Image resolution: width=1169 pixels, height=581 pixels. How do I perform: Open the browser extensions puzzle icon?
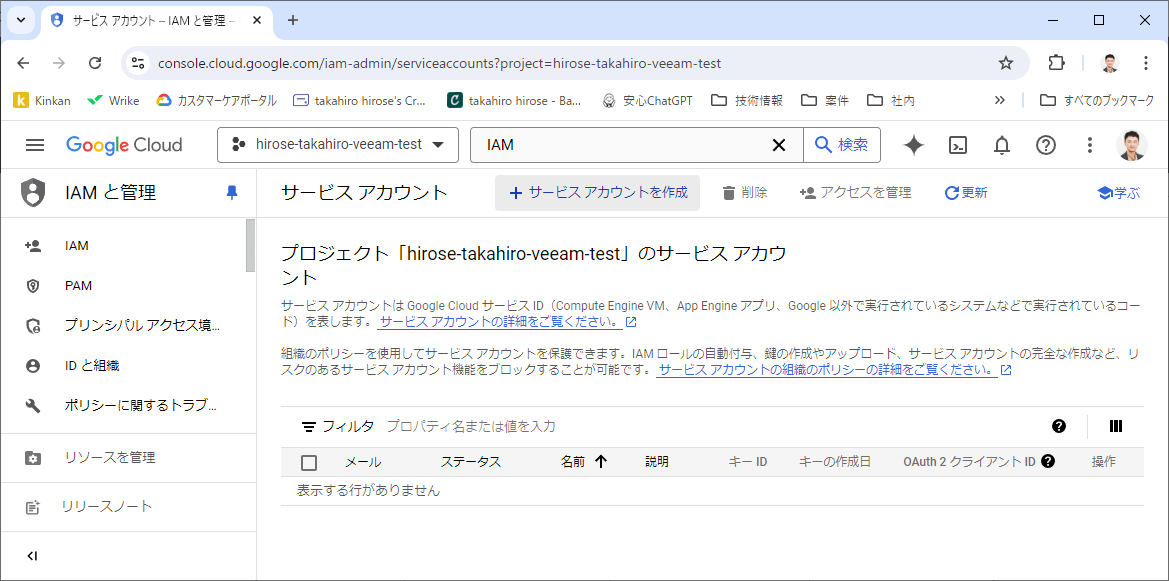1056,63
